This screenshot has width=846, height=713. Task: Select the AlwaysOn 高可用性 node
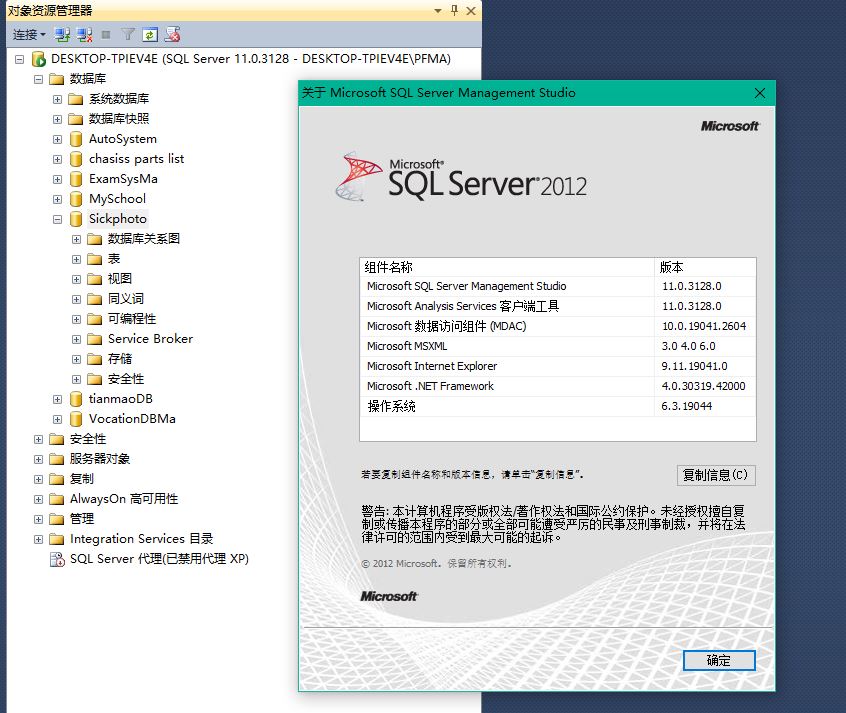pyautogui.click(x=124, y=499)
